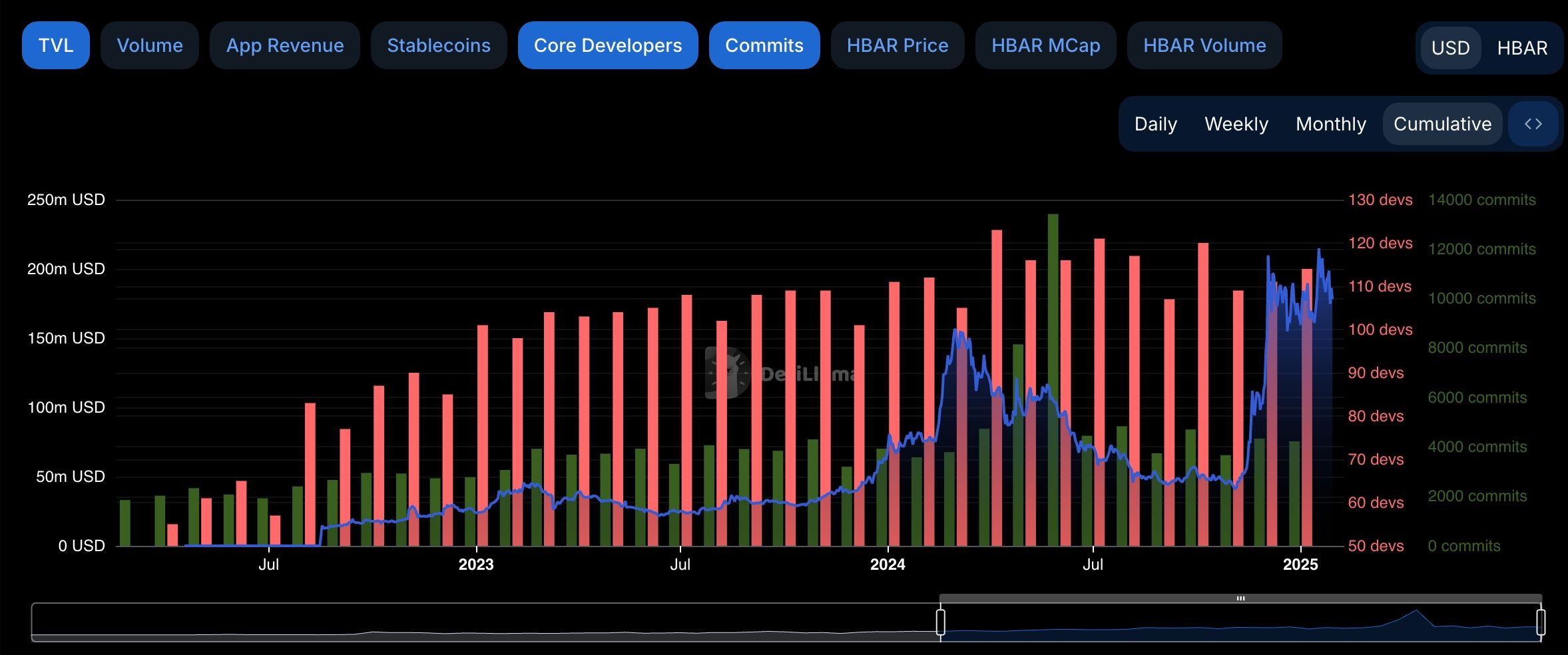Toggle the TVL metric off
1568x655 pixels.
click(x=55, y=45)
